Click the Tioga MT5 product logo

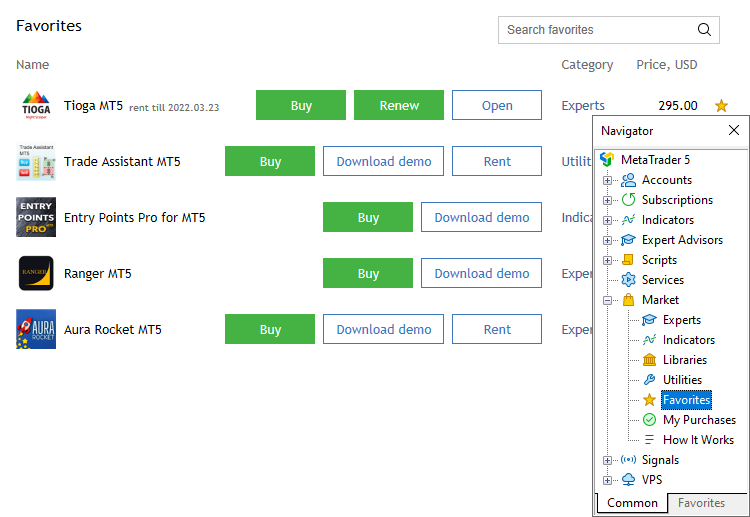click(x=36, y=105)
